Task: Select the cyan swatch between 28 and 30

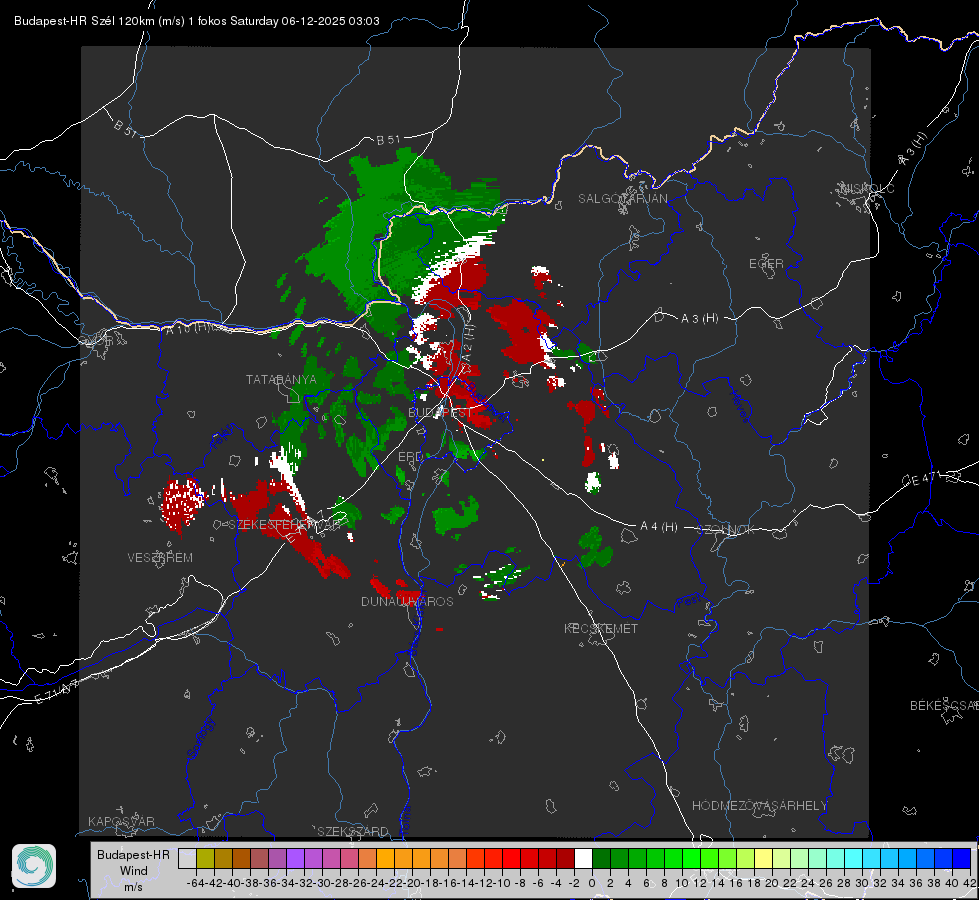Action: [854, 859]
